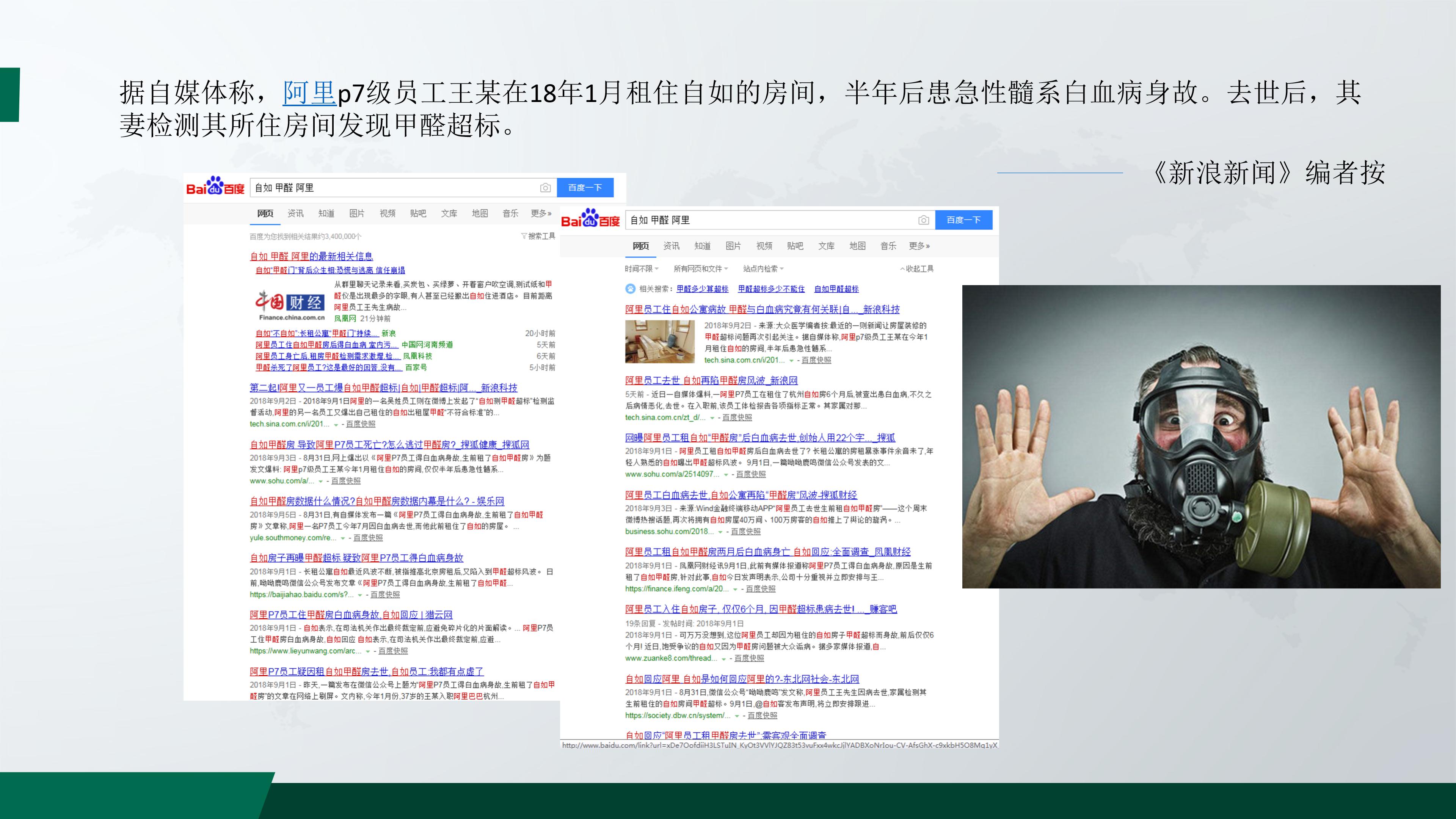Select the 贴吧 tab in the right screenshot
Screen dimensions: 1456x819
pos(795,246)
